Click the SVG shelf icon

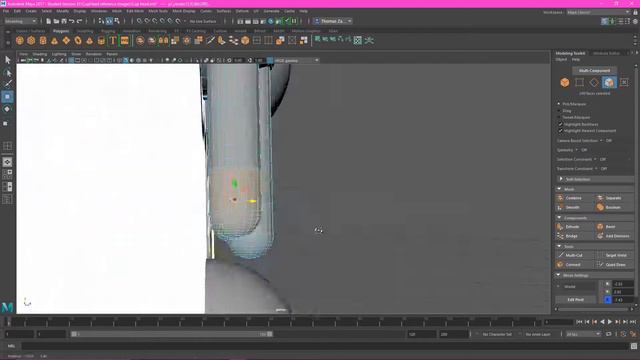point(124,40)
